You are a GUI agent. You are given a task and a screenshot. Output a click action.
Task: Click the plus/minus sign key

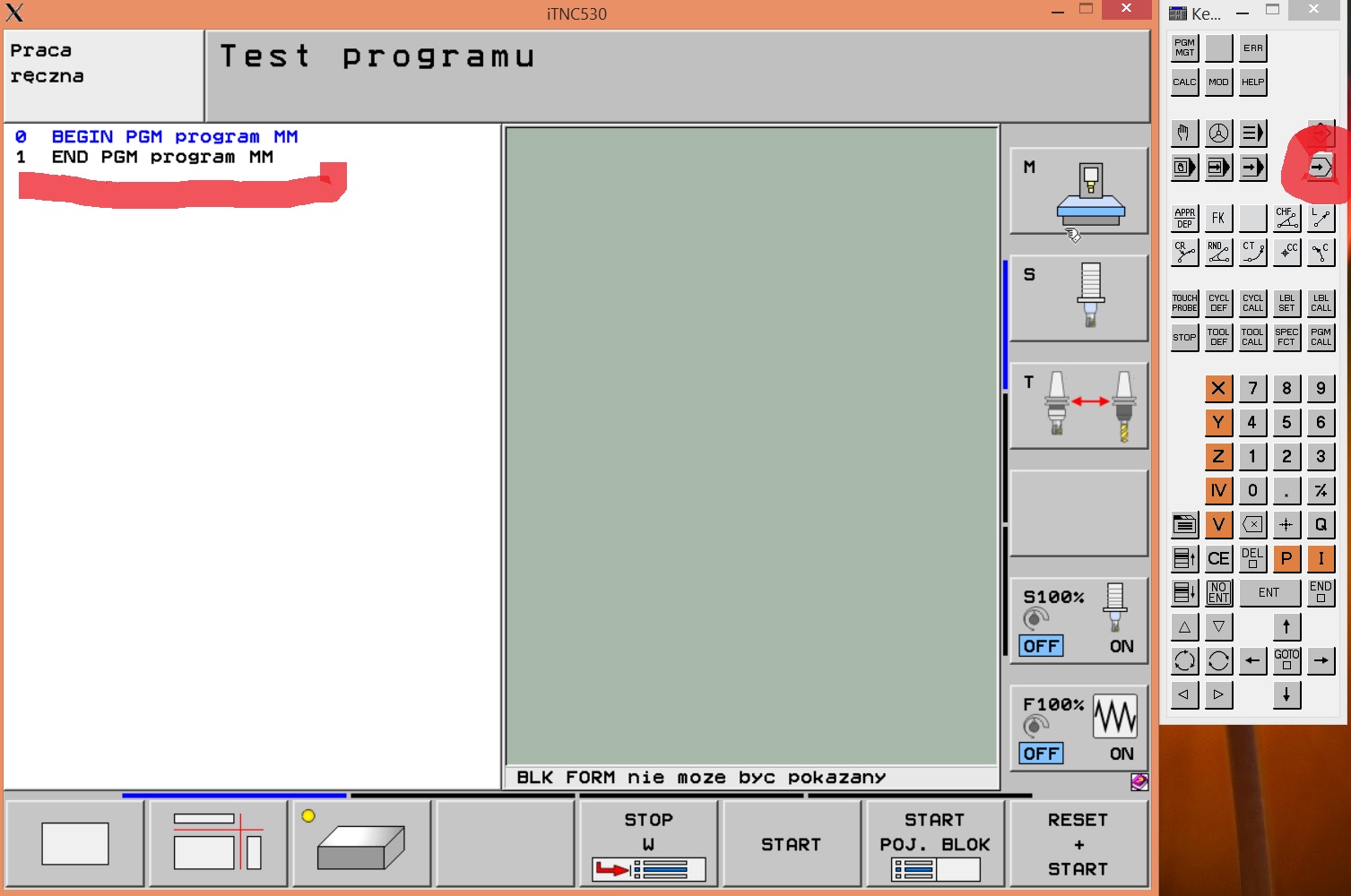pos(1321,490)
